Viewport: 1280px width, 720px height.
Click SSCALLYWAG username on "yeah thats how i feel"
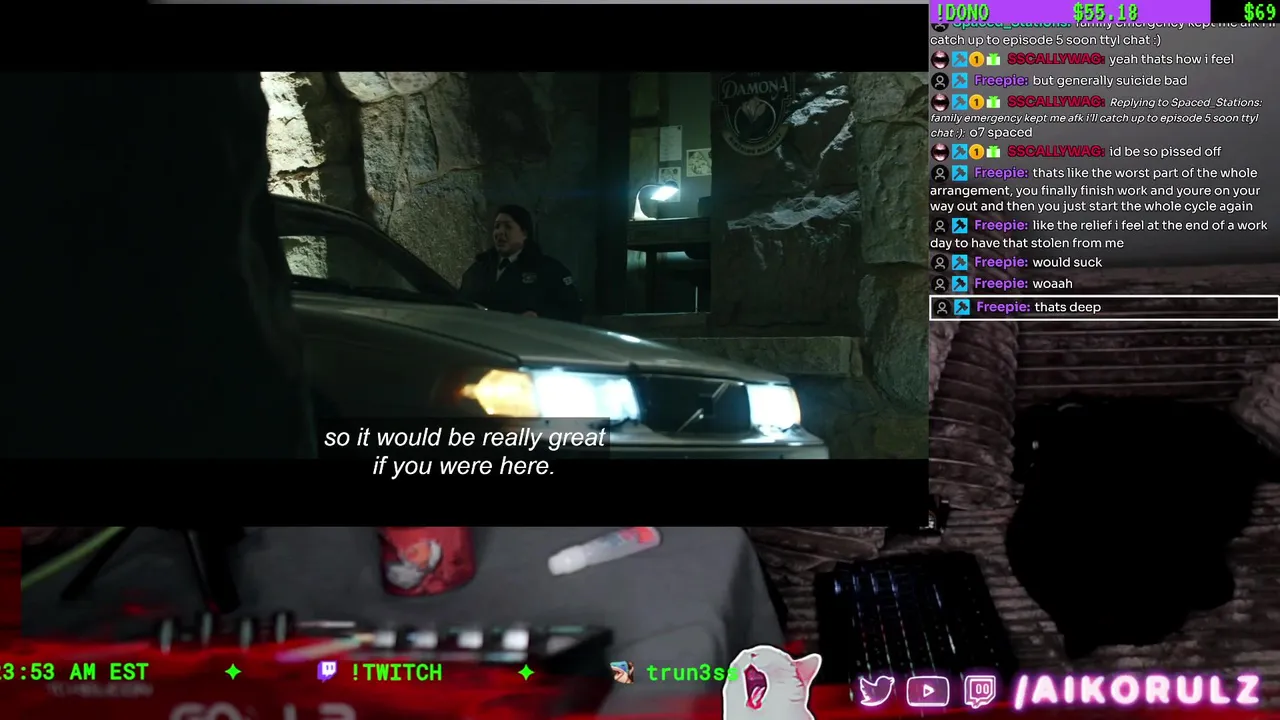click(1056, 60)
